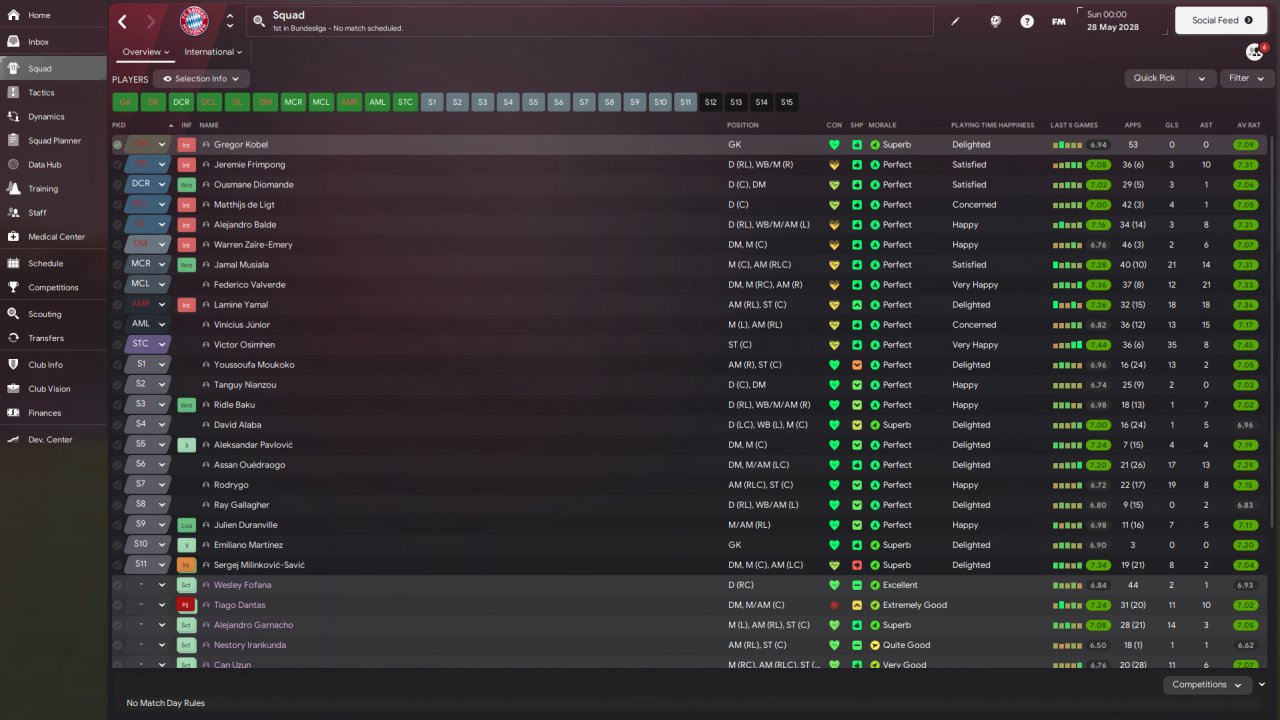Open the Filter dropdown
This screenshot has height=720, width=1280.
(x=1246, y=78)
